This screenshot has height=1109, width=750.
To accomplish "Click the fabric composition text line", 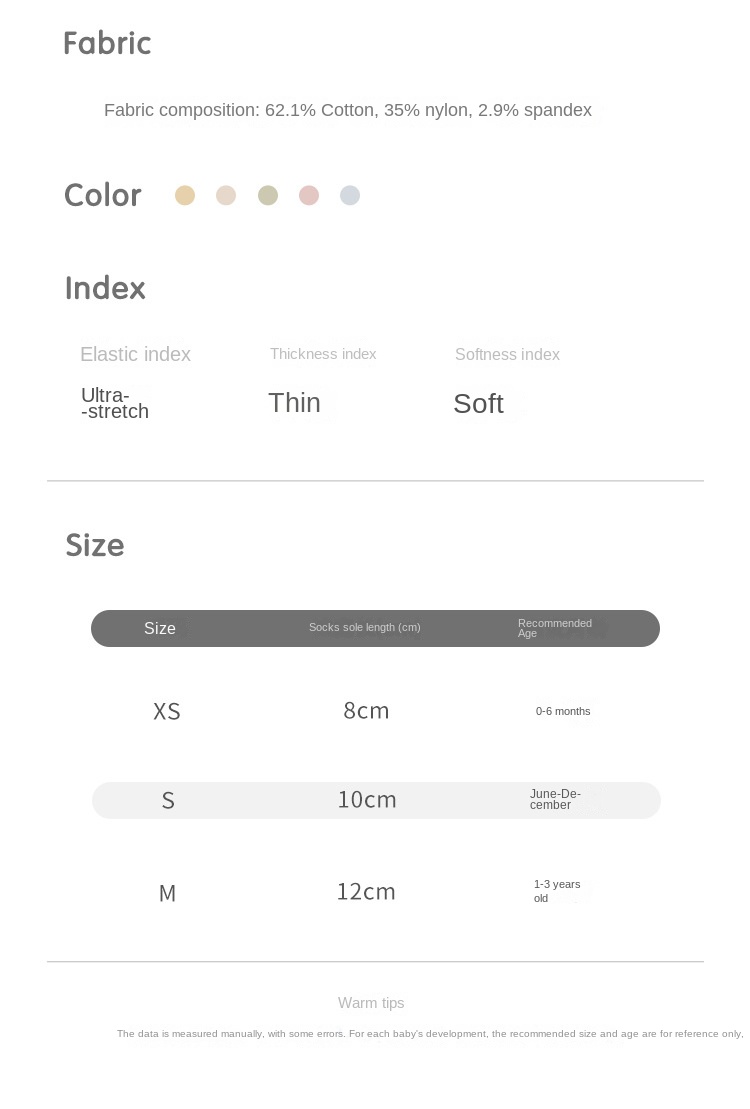I will click(x=348, y=110).
